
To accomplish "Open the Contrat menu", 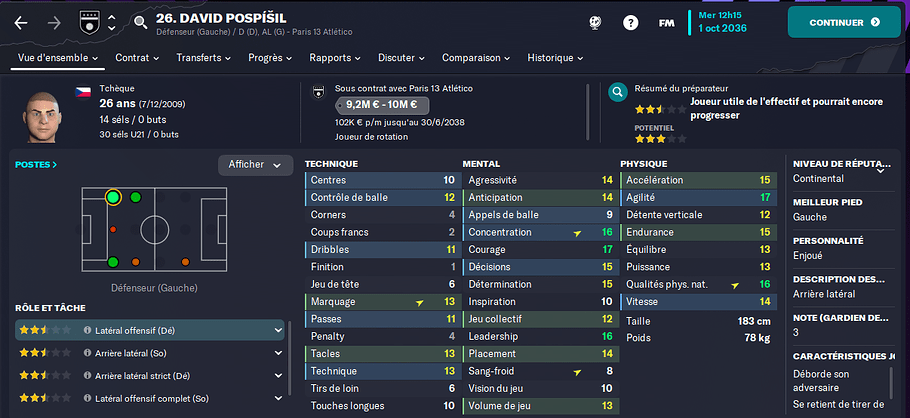I will tap(138, 58).
